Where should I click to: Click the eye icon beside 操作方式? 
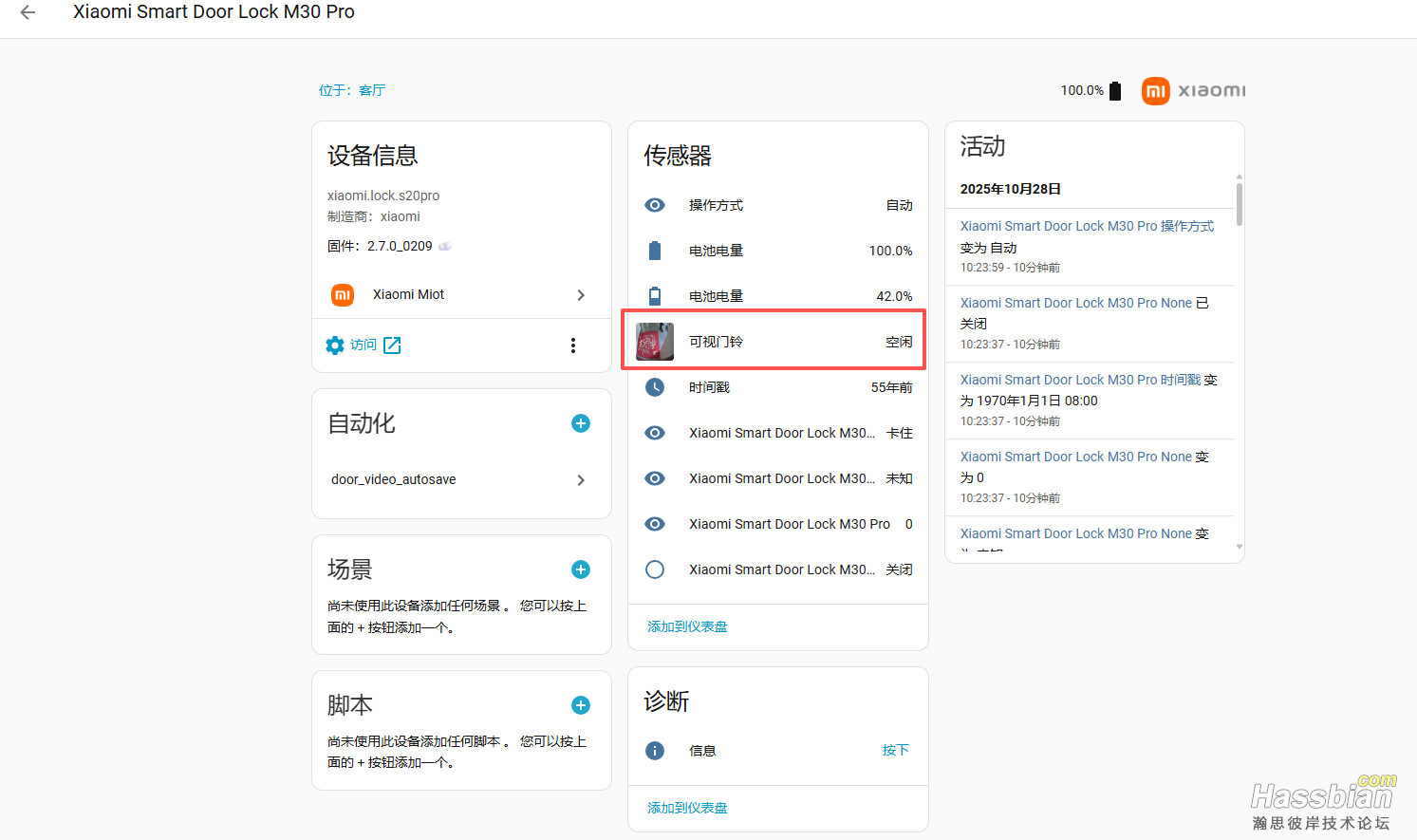click(655, 205)
